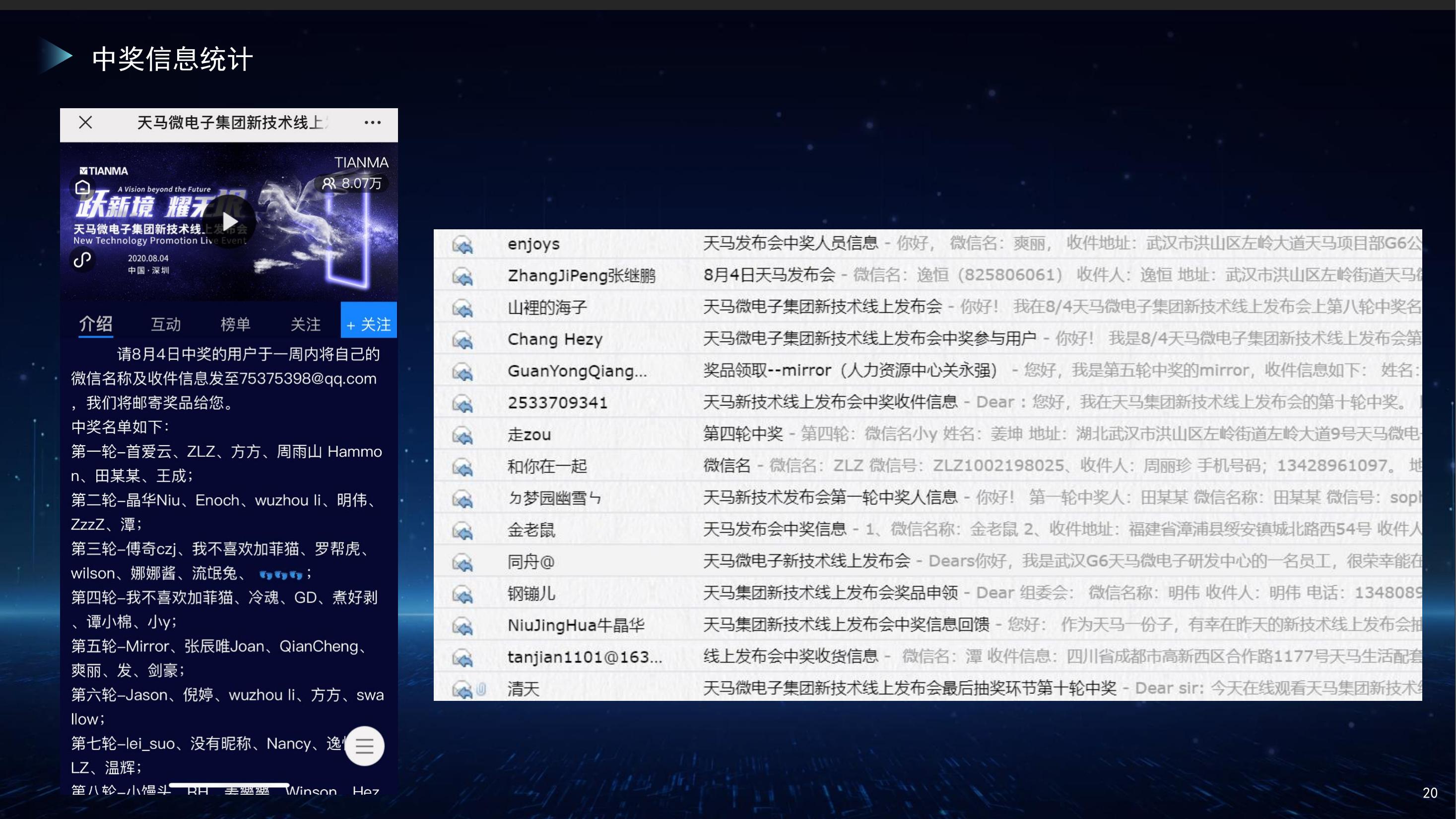Open email subject 天马集团新技术线上发布会中奖信息回馈

[846, 624]
